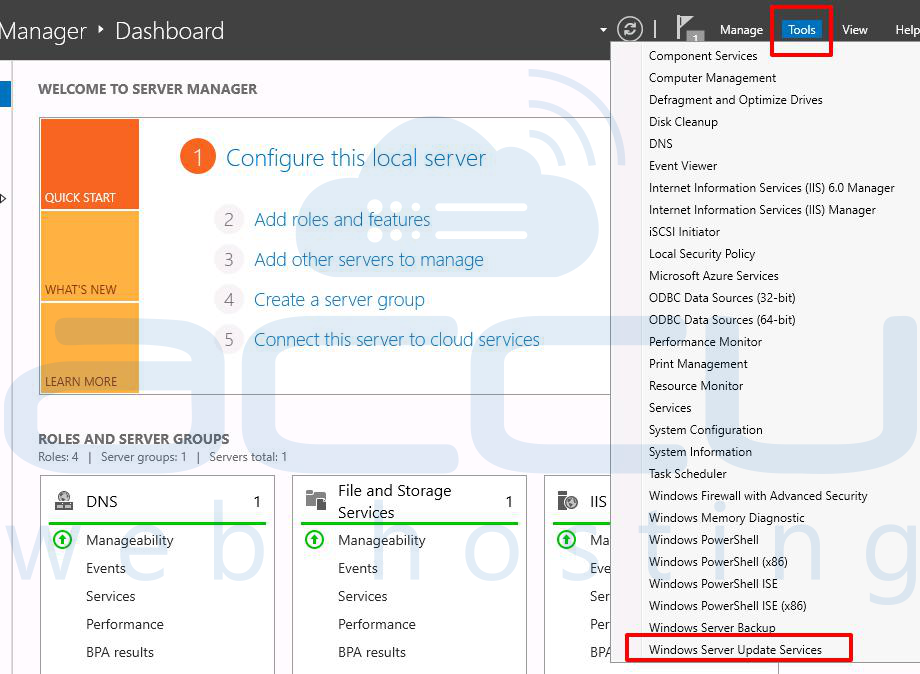This screenshot has height=674, width=920.
Task: Open Local Security Policy
Action: [x=702, y=254]
